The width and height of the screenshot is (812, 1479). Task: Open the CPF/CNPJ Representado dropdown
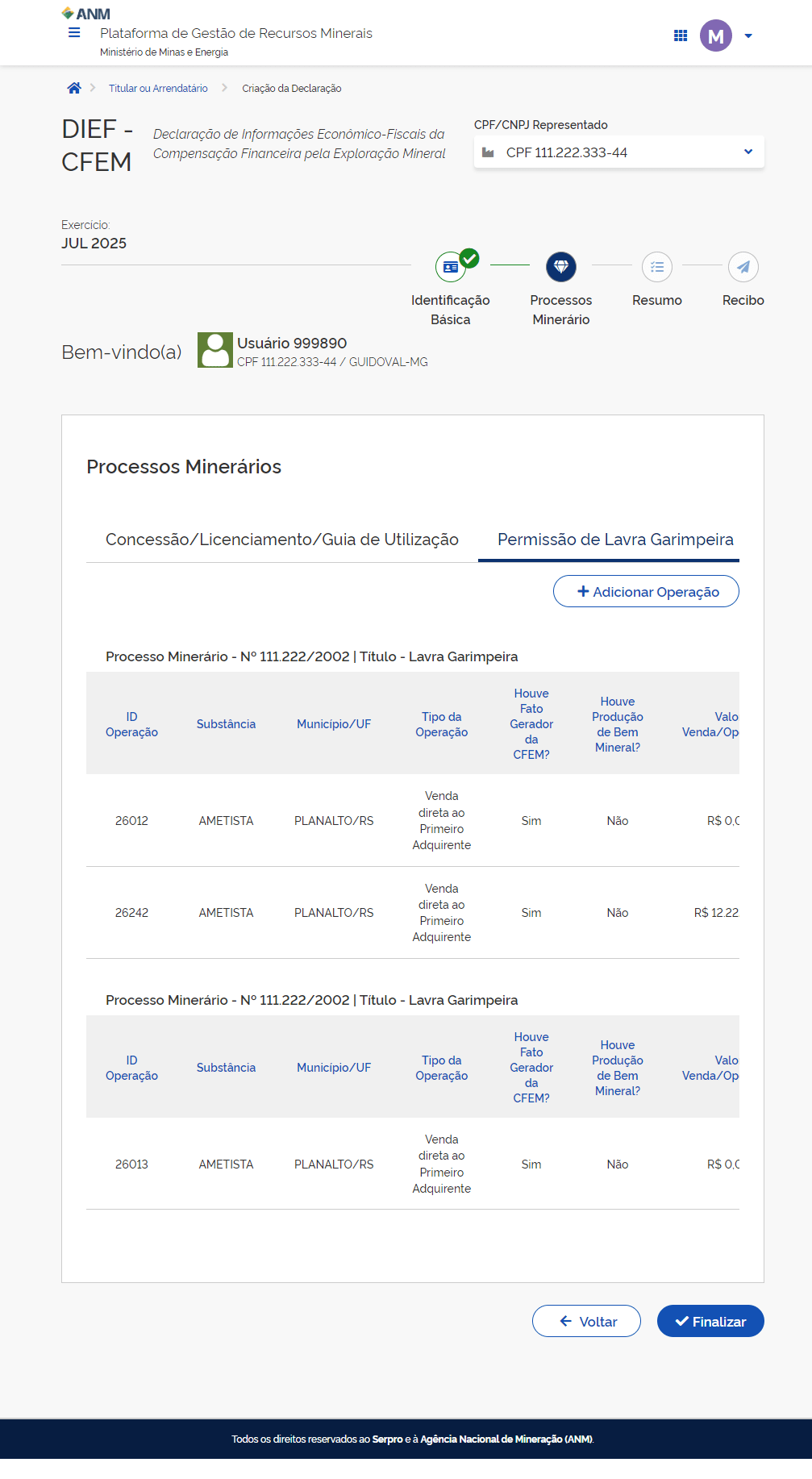click(618, 152)
